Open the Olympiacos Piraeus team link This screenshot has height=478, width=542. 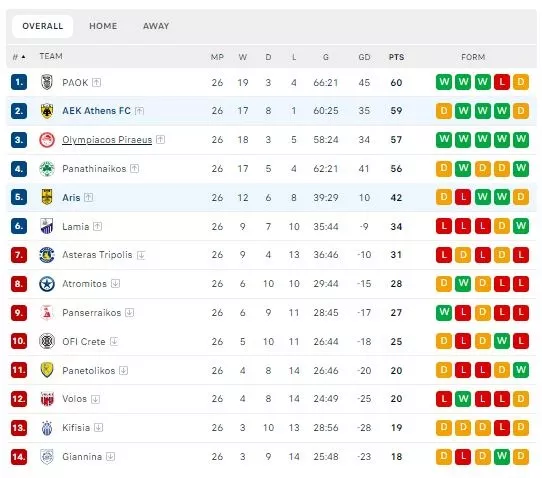click(107, 140)
